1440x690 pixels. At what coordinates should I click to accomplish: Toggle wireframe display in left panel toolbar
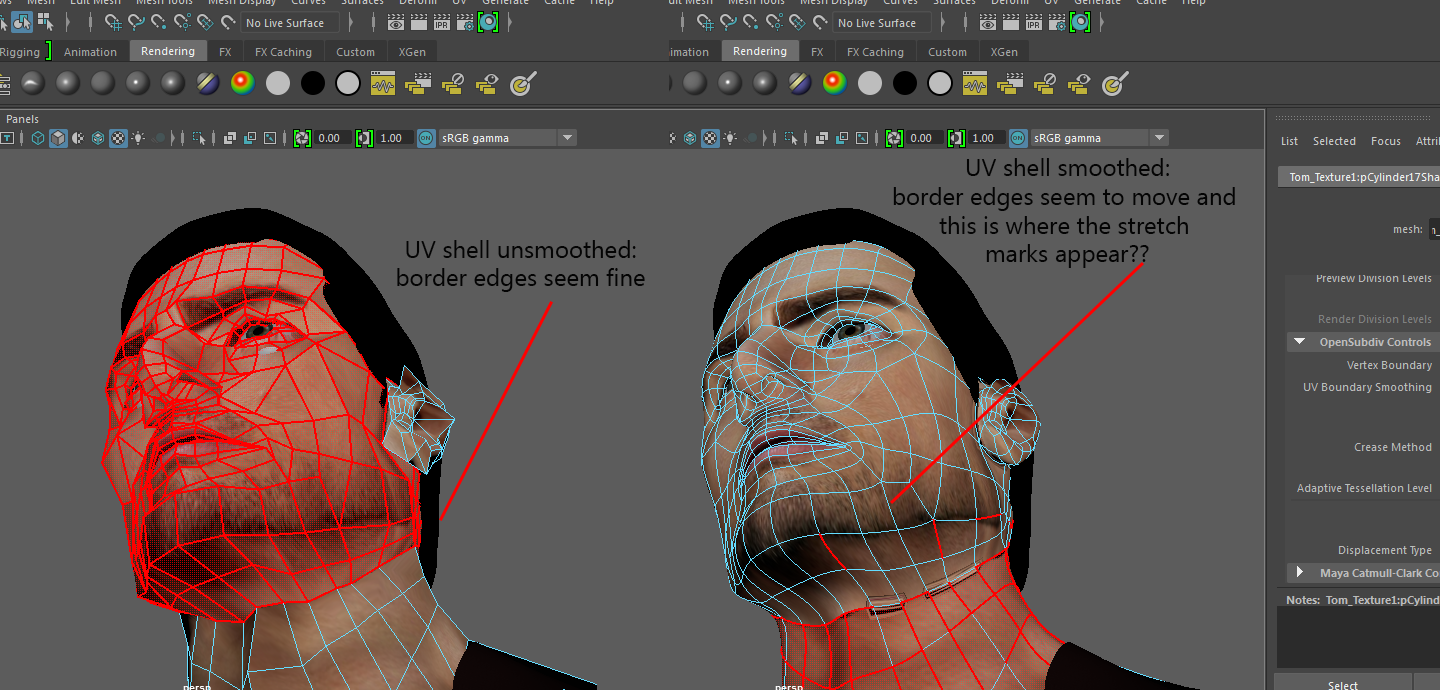coord(38,138)
